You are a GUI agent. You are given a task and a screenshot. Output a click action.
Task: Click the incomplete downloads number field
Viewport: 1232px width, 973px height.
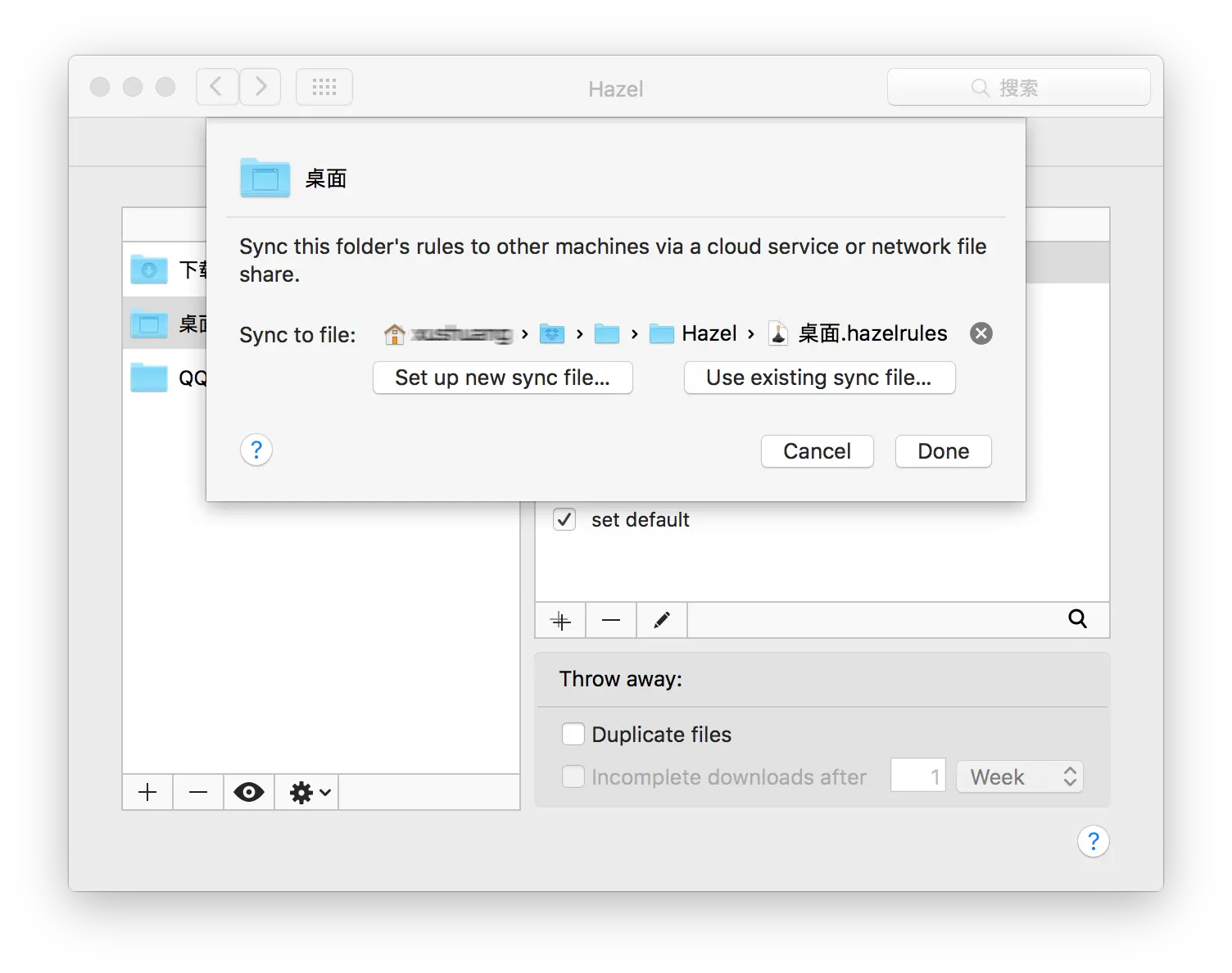[x=918, y=776]
